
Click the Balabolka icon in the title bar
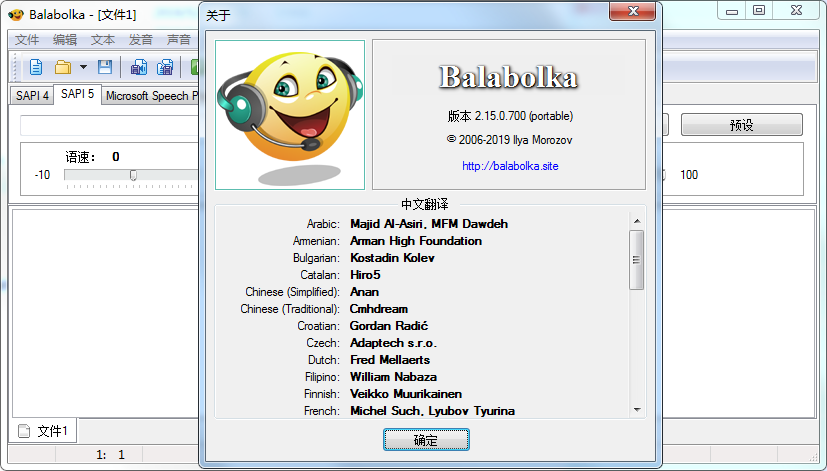(16, 14)
